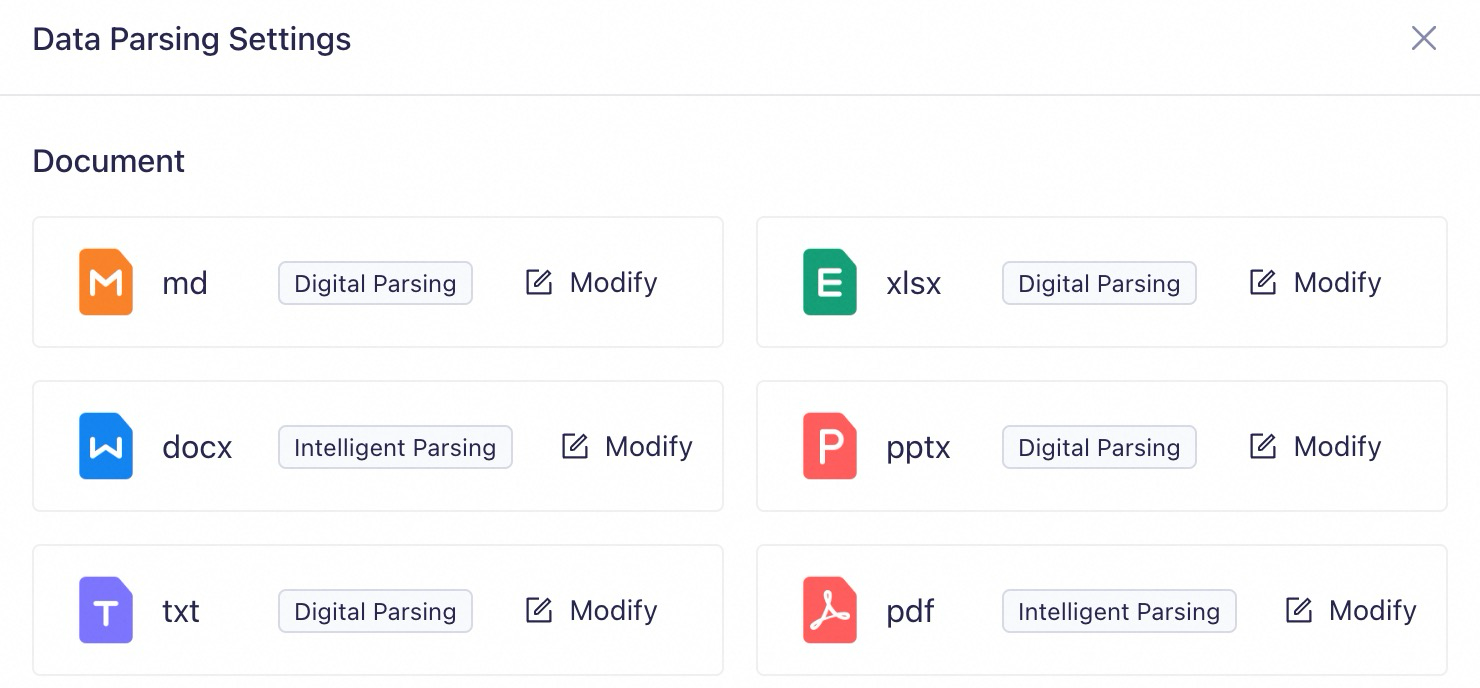1480x688 pixels.
Task: Modify parsing settings for xlsx
Action: pyautogui.click(x=1315, y=282)
